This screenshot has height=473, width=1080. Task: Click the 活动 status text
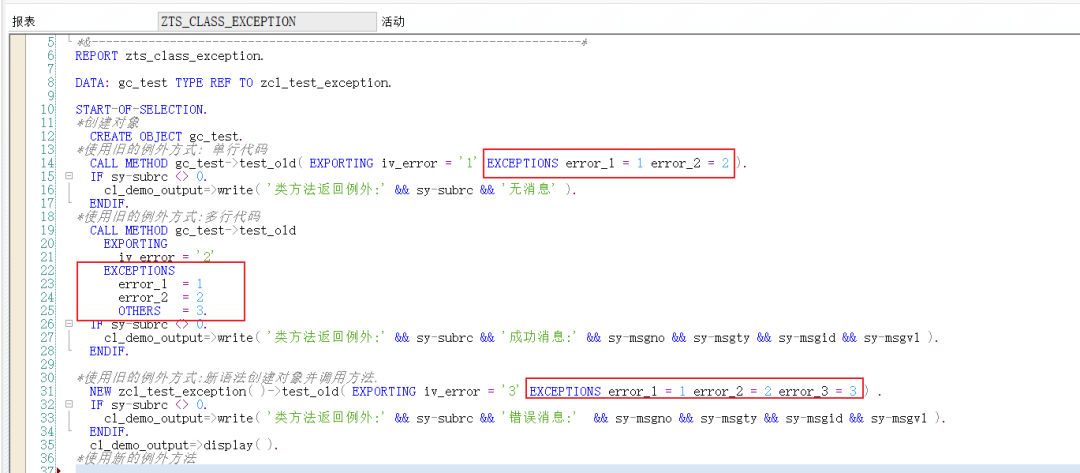click(393, 22)
